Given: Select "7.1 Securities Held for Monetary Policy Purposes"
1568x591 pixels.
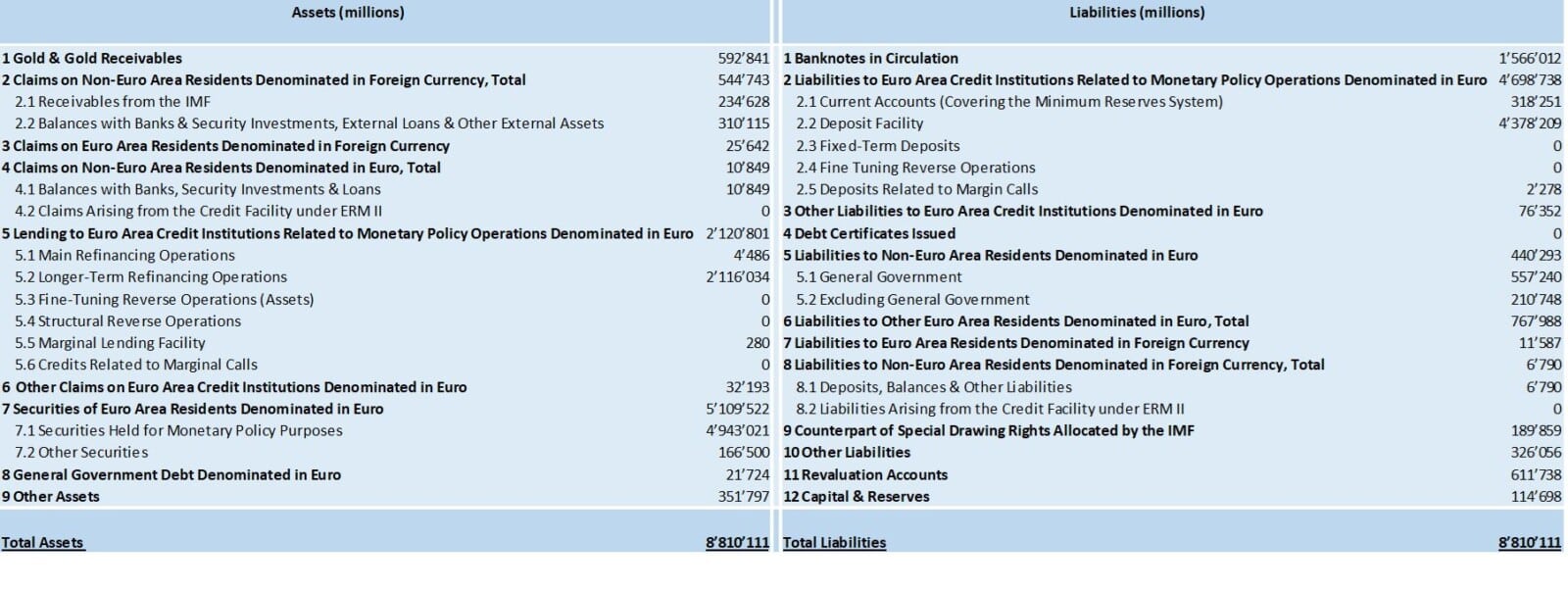Looking at the screenshot, I should [x=178, y=430].
